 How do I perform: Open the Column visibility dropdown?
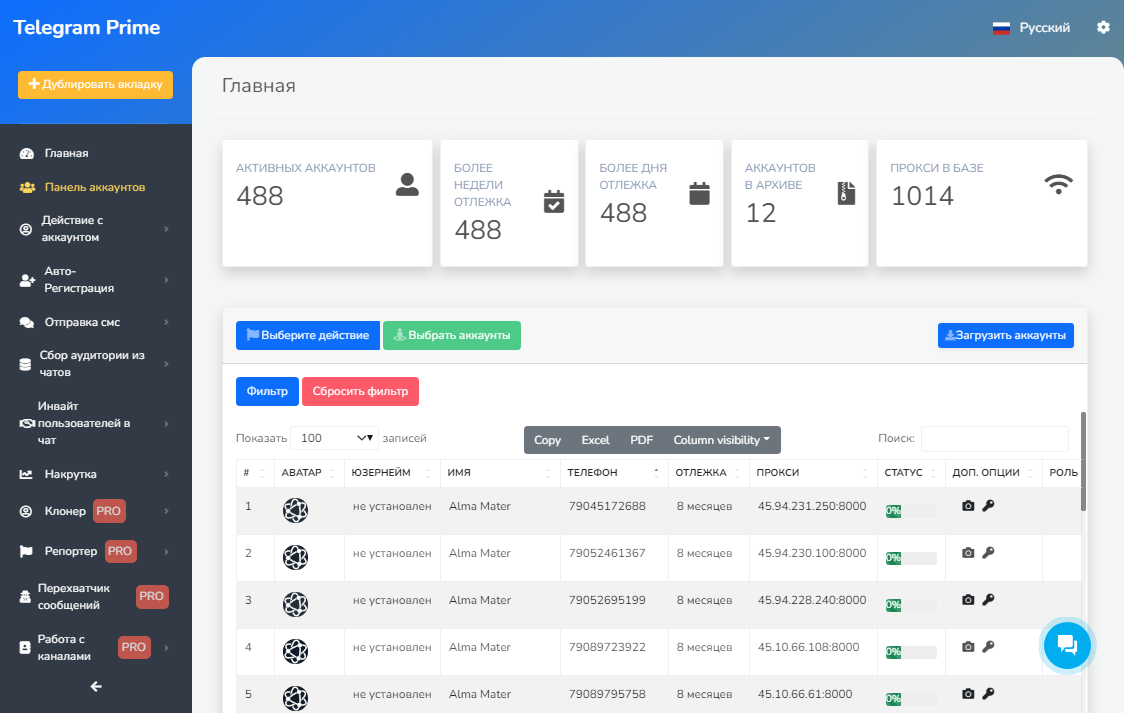pyautogui.click(x=721, y=440)
